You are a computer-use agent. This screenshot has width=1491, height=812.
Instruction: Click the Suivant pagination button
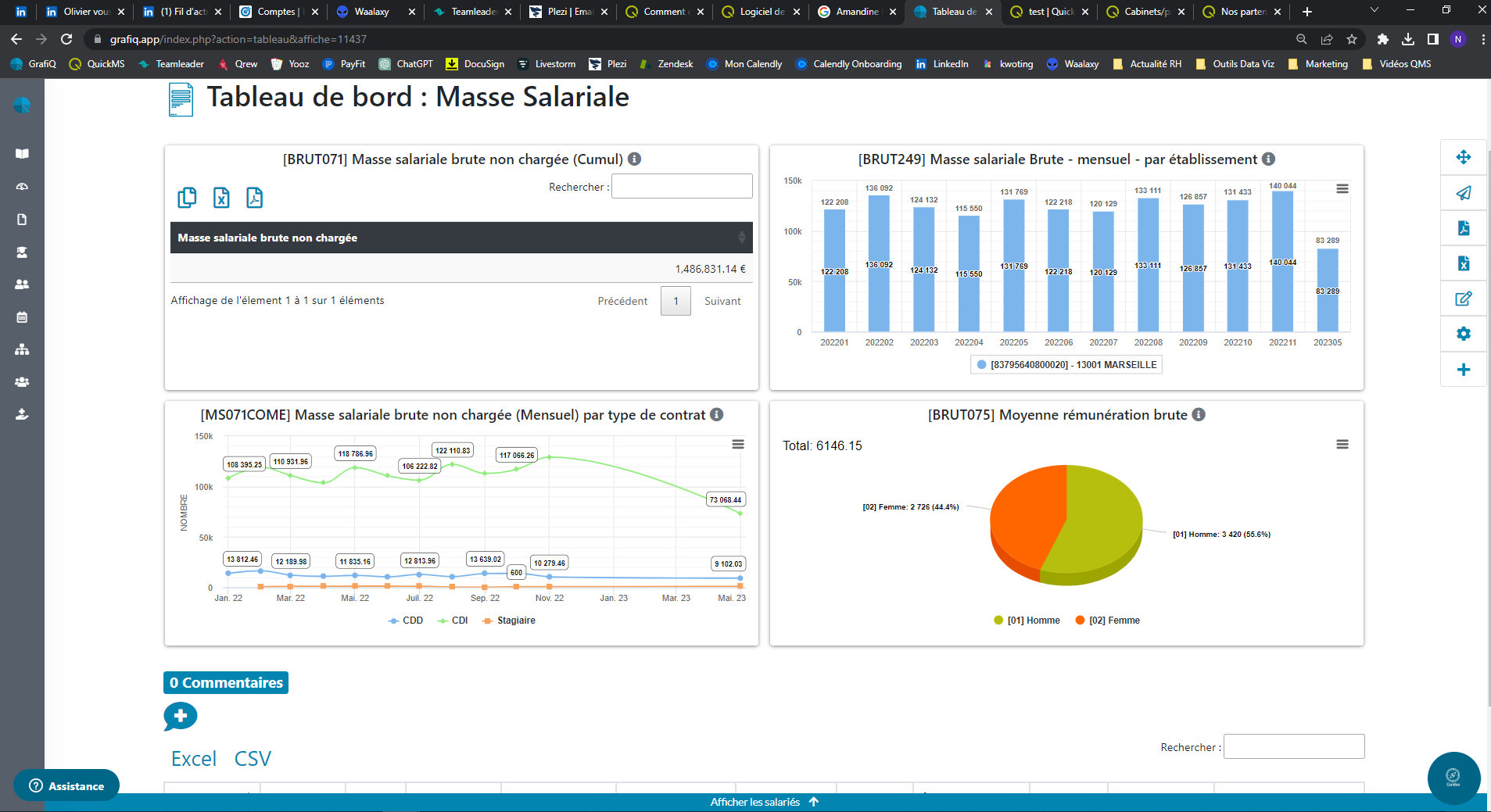pos(722,300)
